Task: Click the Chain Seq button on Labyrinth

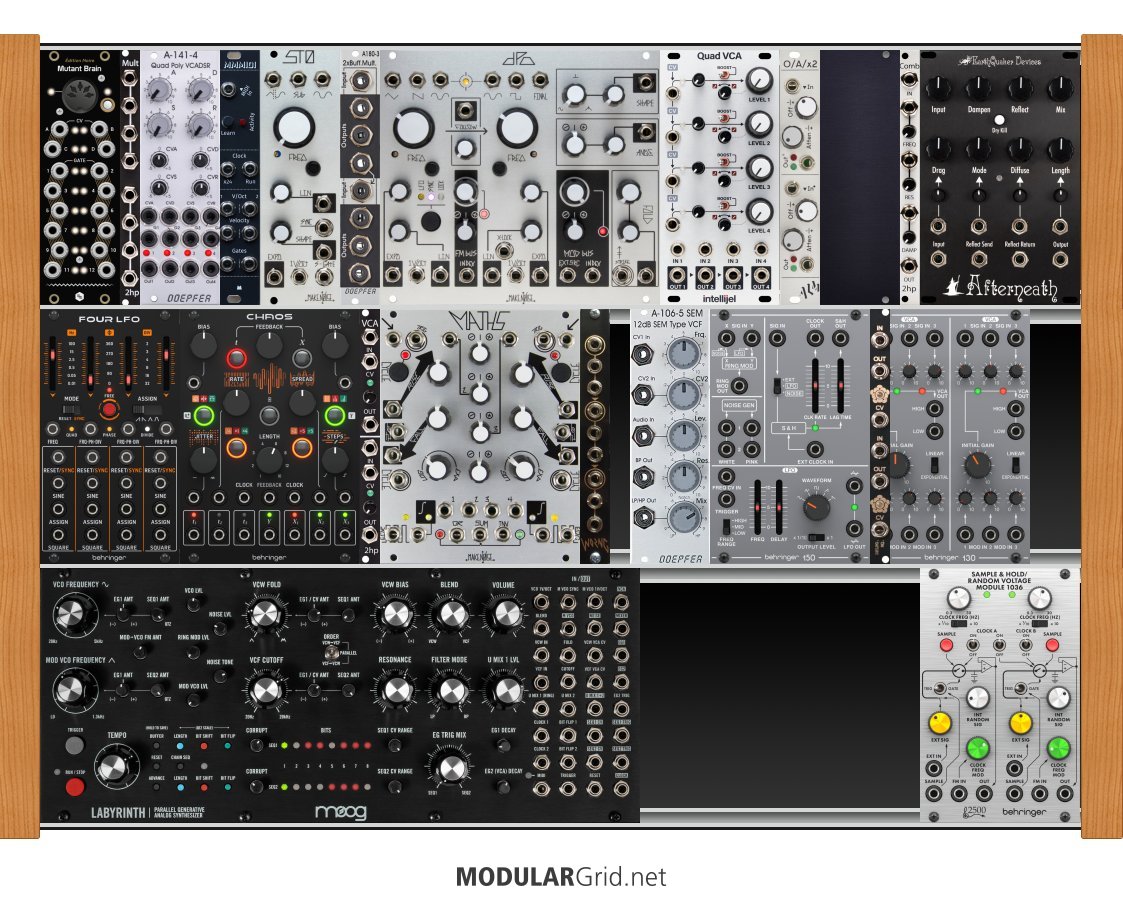Action: click(180, 767)
